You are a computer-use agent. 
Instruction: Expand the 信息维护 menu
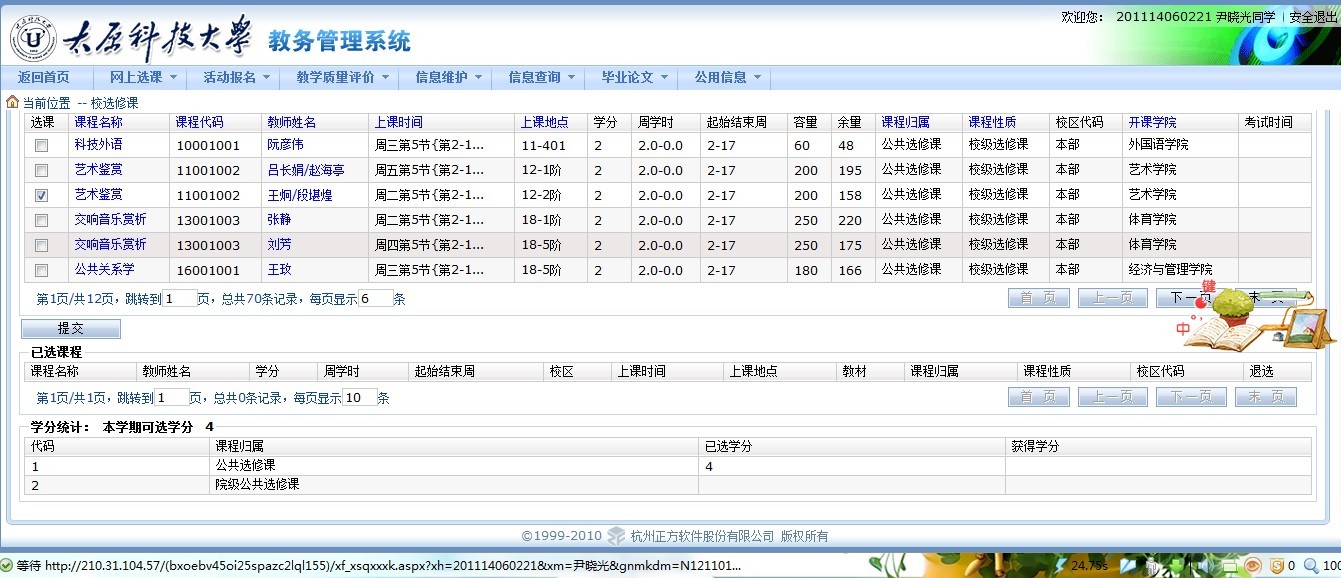point(446,77)
